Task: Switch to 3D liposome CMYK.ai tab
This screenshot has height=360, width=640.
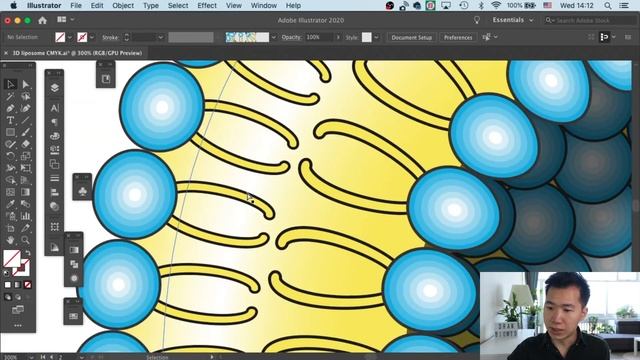Action: click(77, 53)
